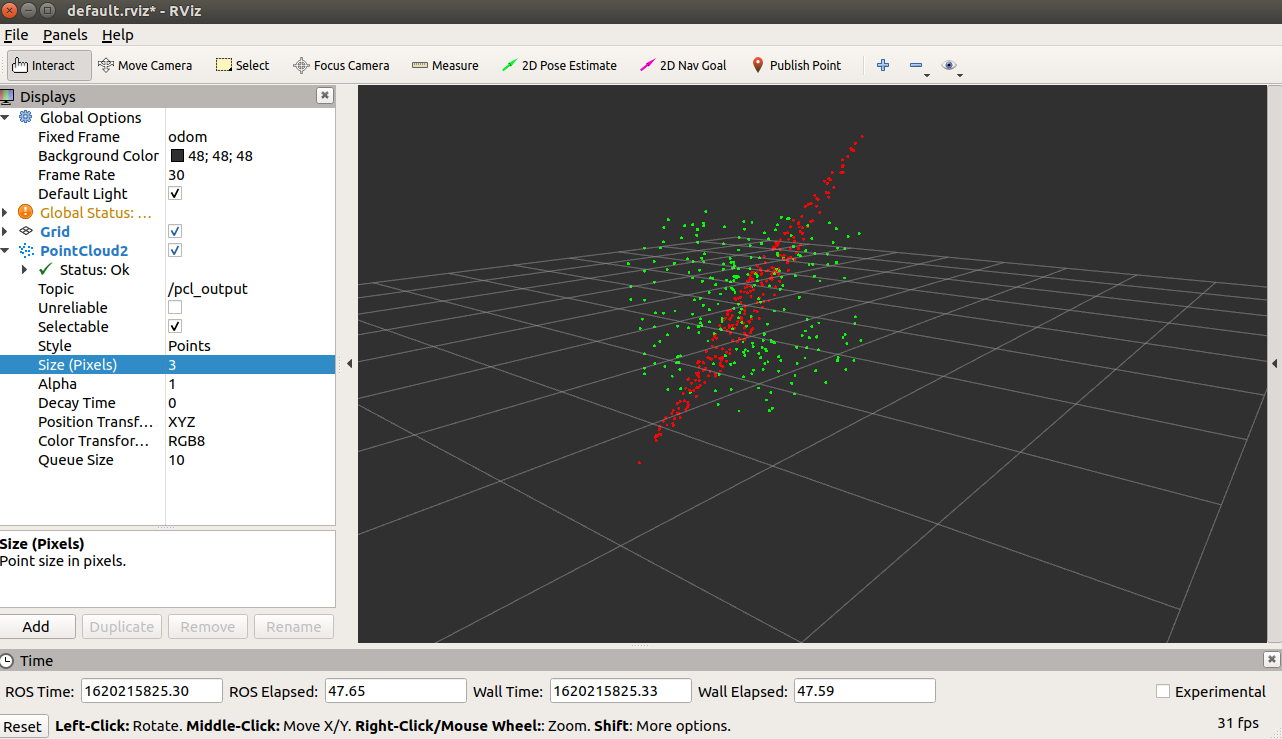Click the PointCloud2 display icon

25,250
